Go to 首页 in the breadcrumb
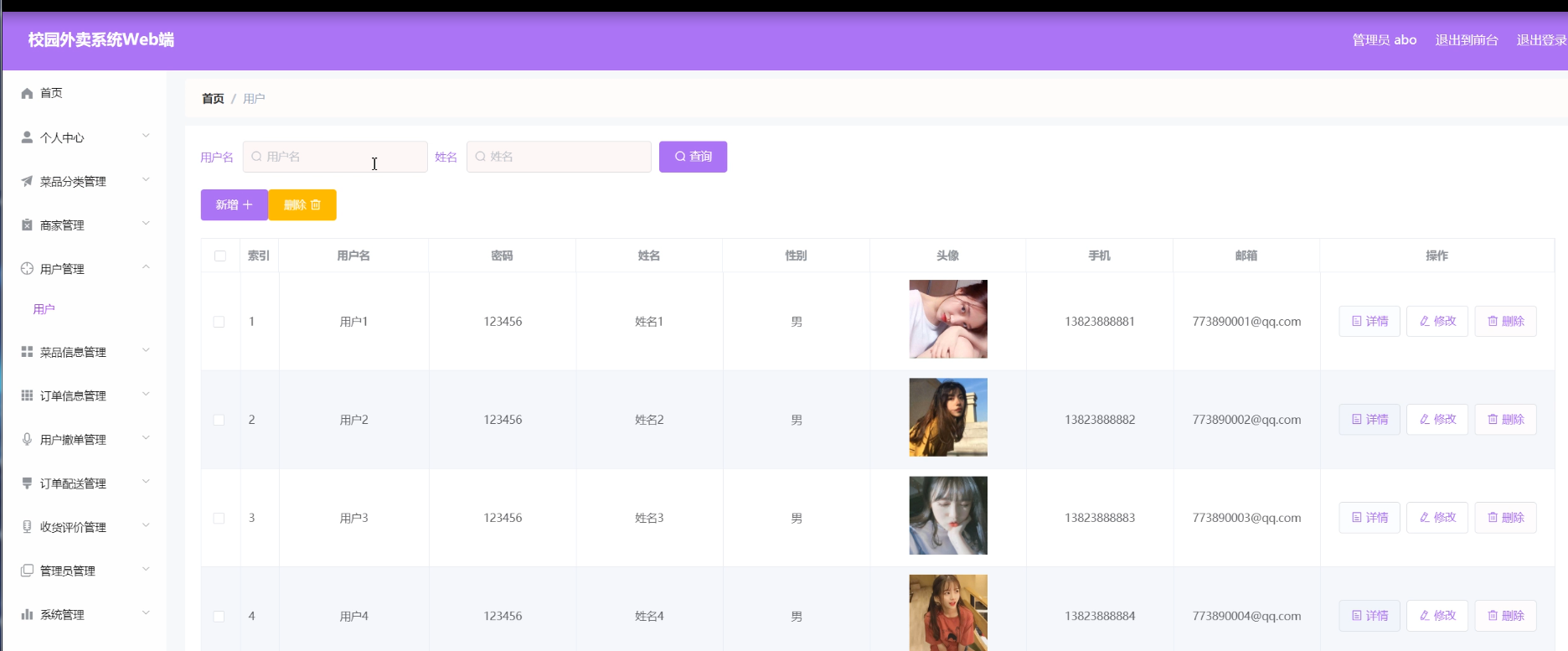The image size is (1568, 651). click(x=213, y=98)
